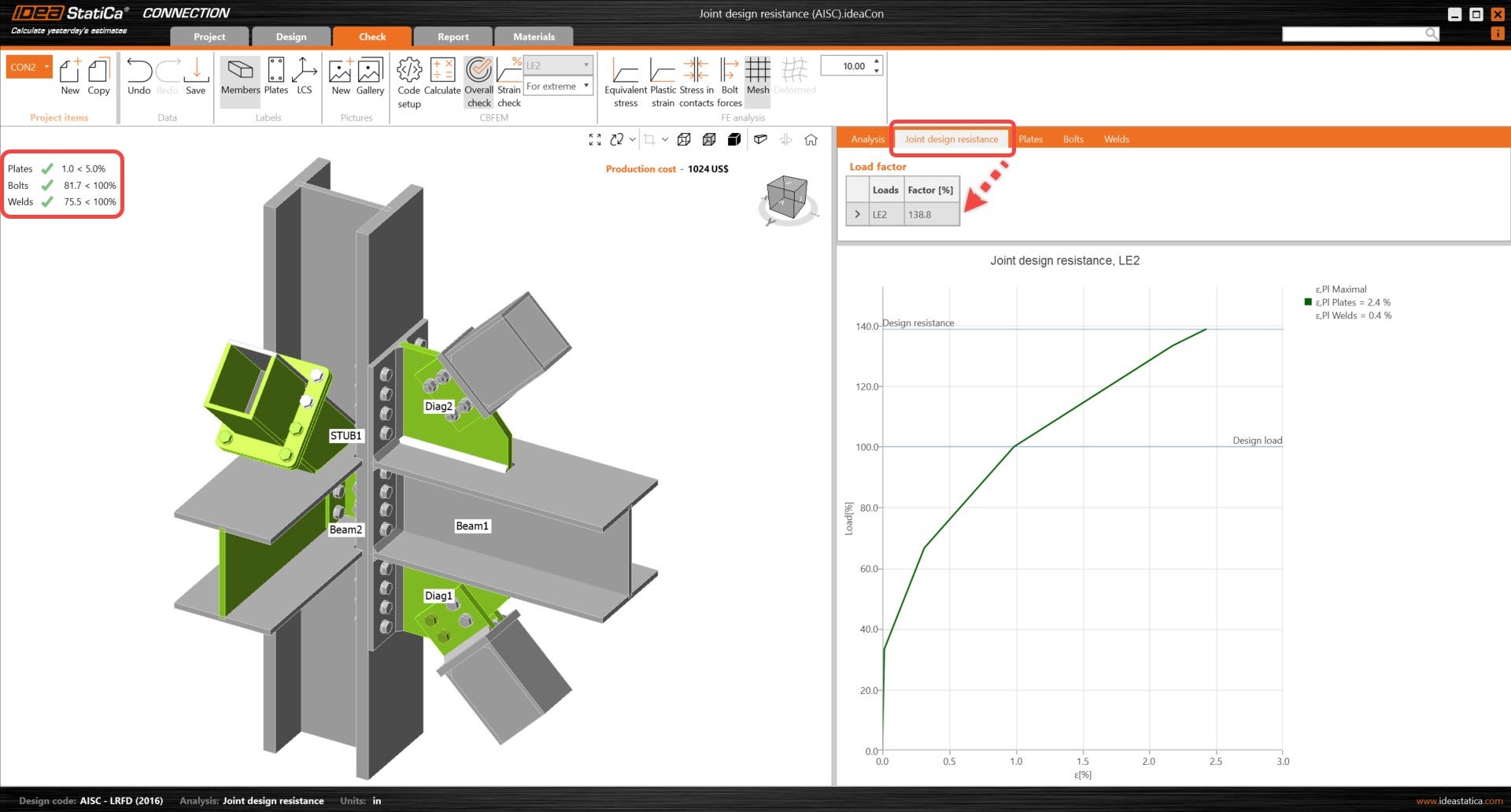Switch to the Report tab
Image resolution: width=1511 pixels, height=812 pixels.
[453, 36]
